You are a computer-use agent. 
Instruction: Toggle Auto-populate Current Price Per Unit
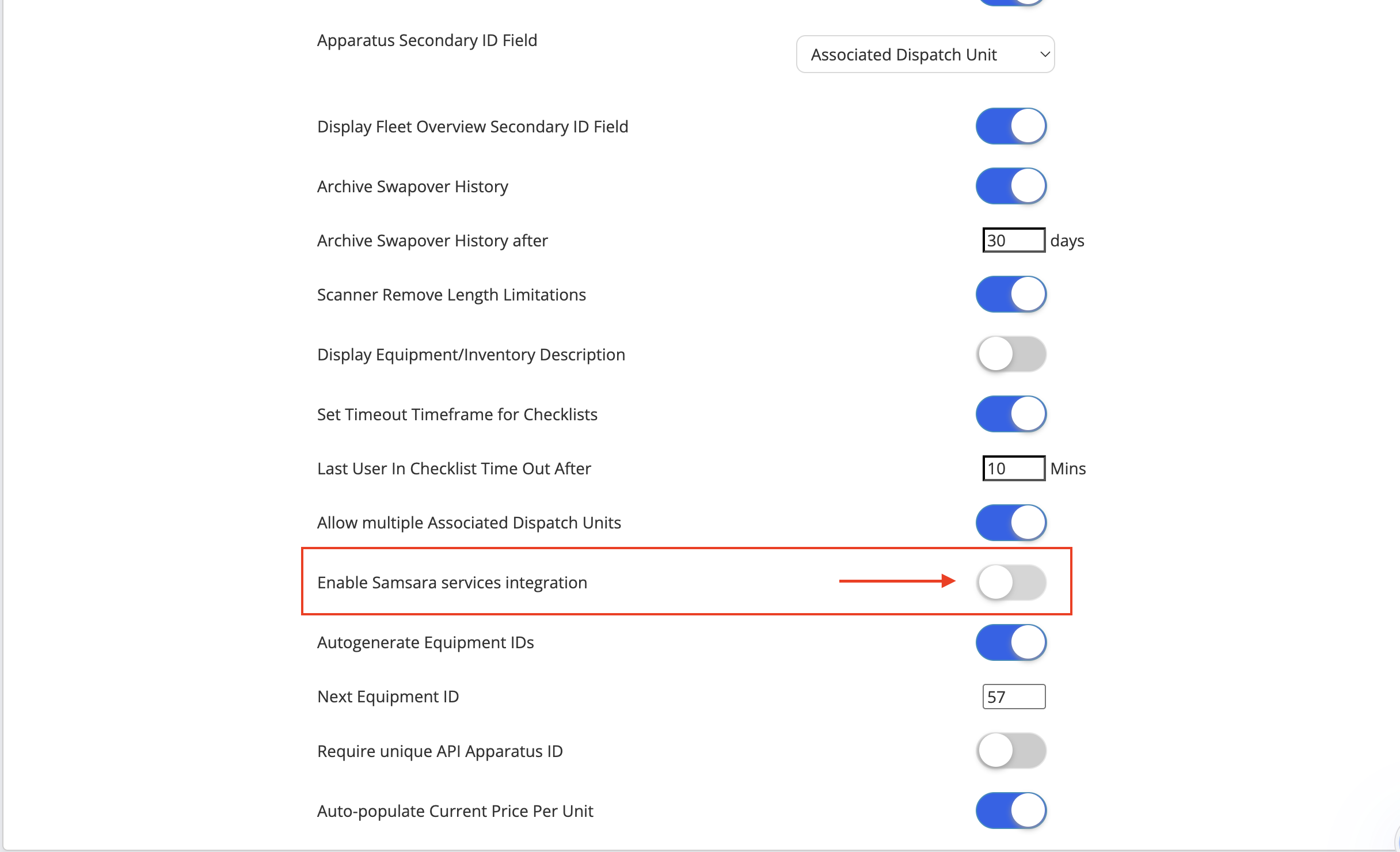[x=1011, y=811]
